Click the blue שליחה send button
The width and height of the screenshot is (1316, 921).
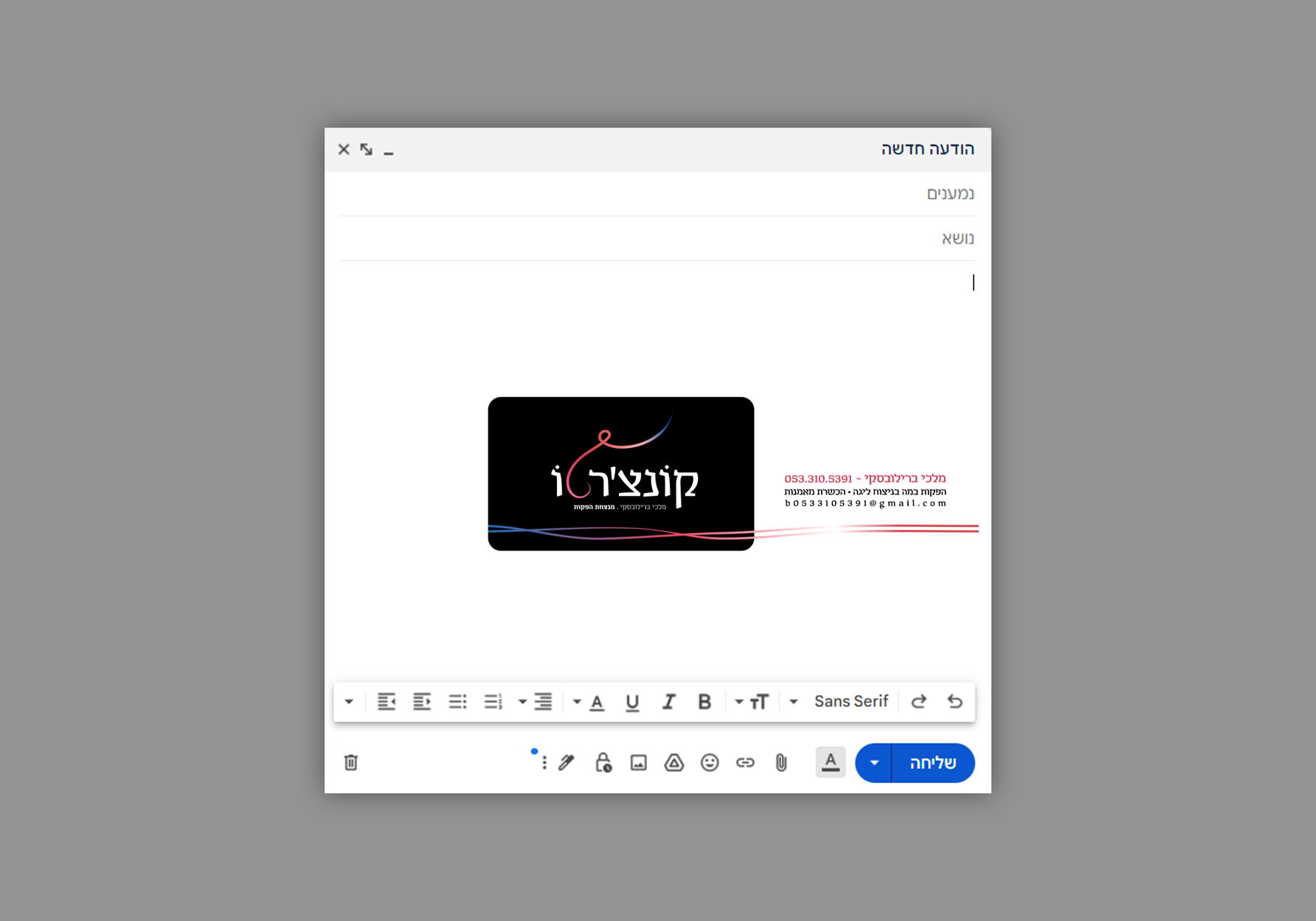(x=933, y=762)
